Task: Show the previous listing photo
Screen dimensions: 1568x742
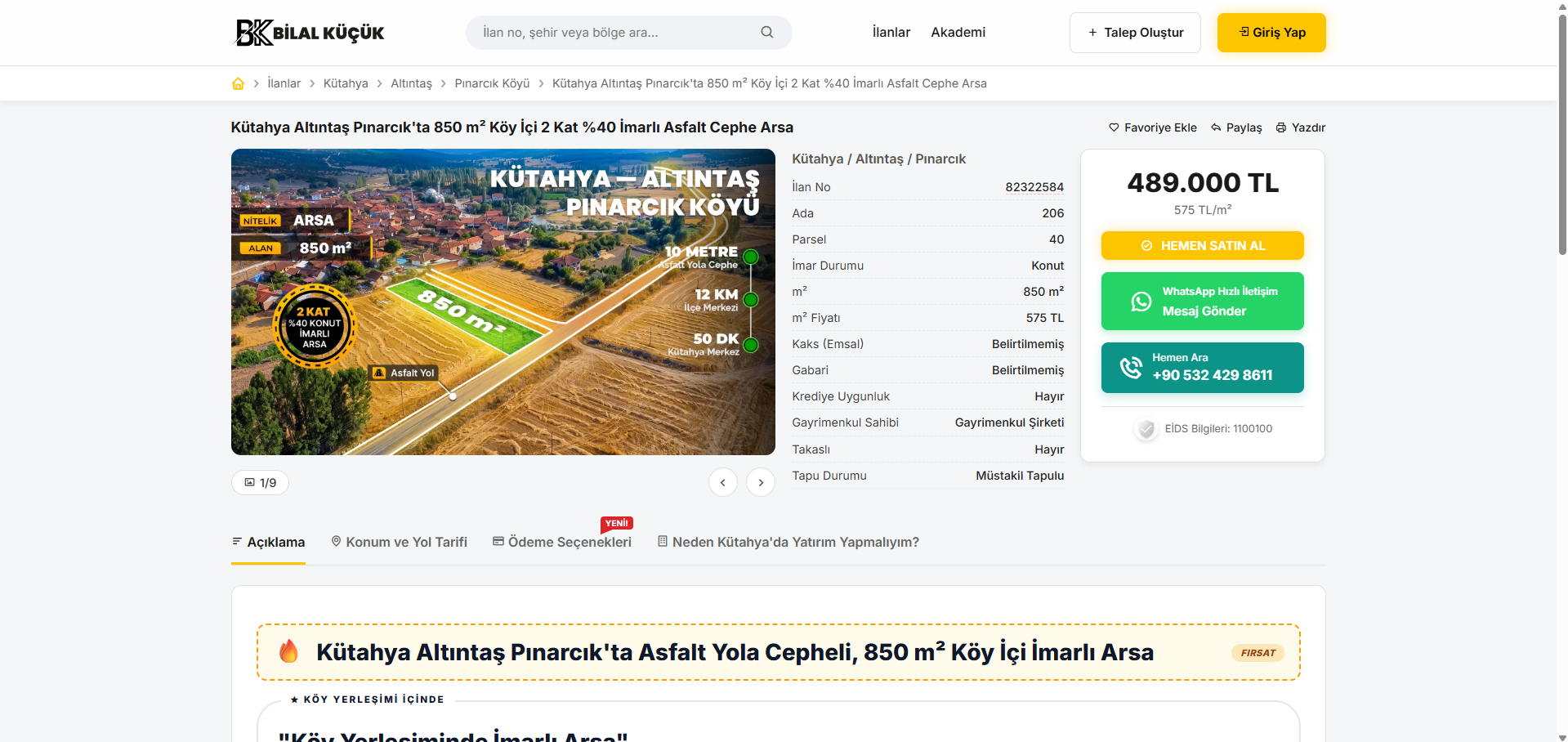Action: pos(723,483)
